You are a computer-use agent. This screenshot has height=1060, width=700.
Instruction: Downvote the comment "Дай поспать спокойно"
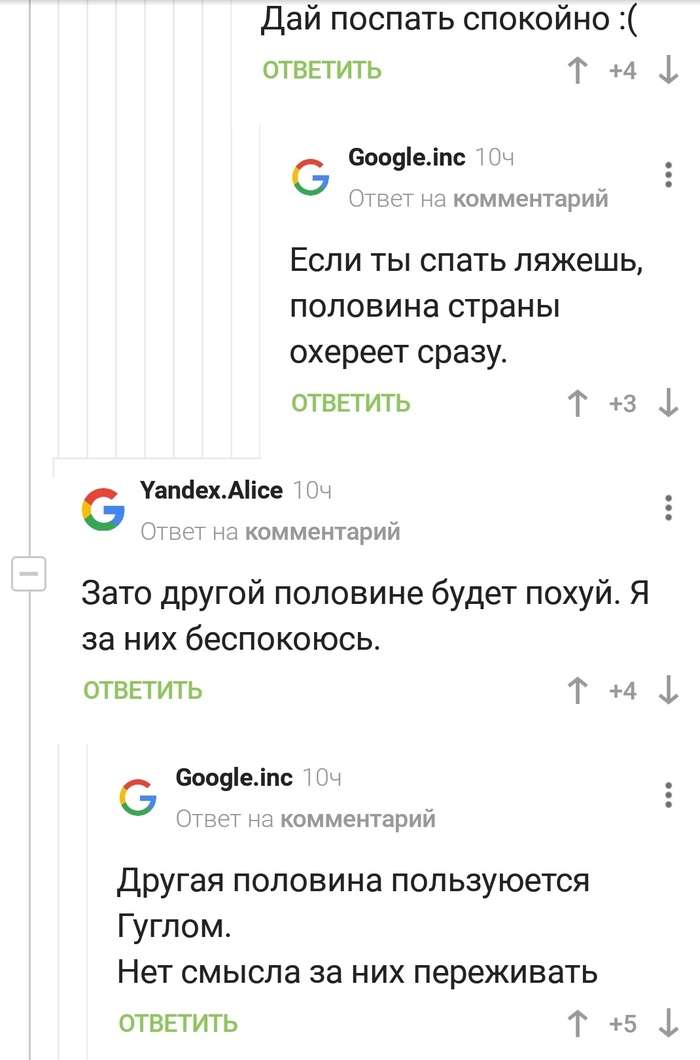pos(669,71)
